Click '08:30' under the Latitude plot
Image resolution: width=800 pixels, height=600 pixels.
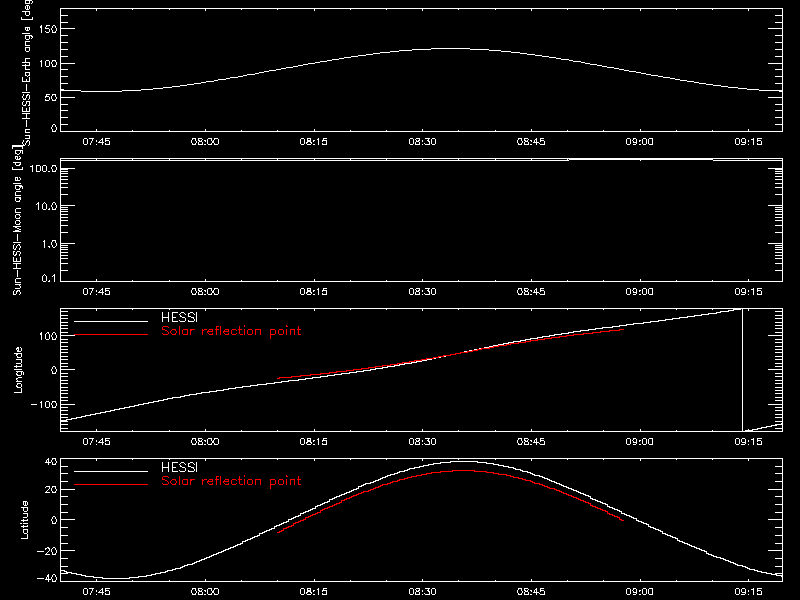coord(422,592)
